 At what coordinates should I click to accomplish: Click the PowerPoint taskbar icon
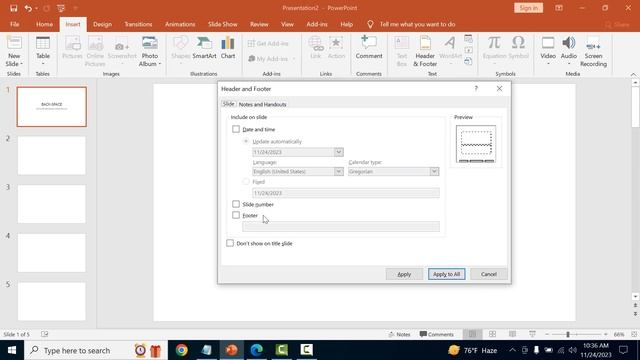point(231,350)
